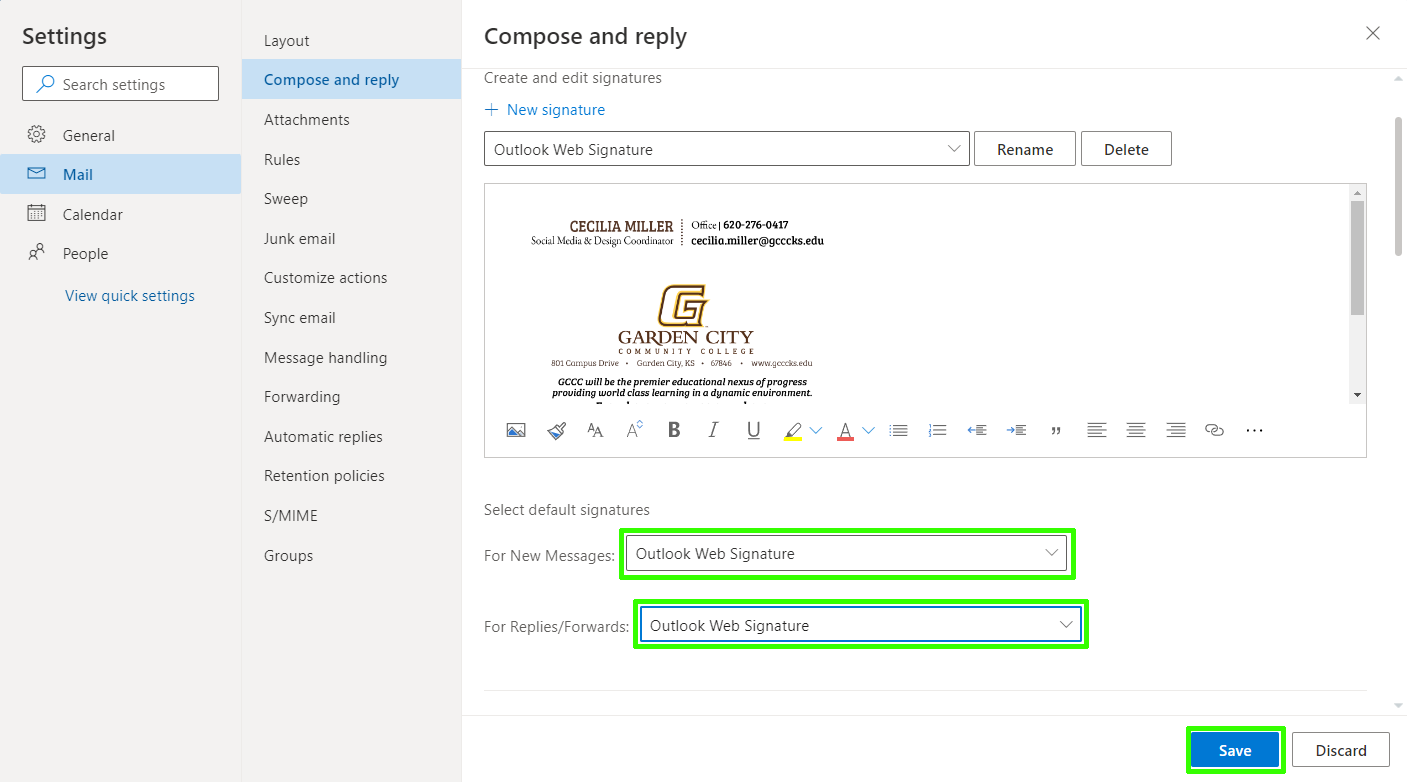Align signature text right
The image size is (1407, 782).
[1176, 430]
